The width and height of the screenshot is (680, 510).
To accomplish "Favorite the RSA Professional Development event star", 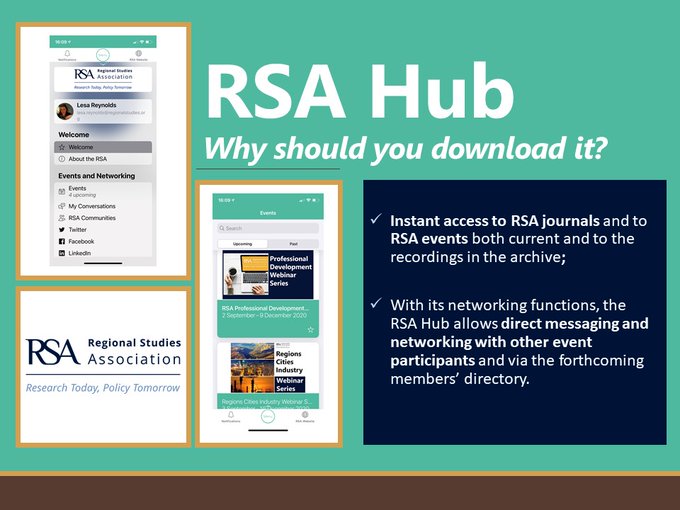I will click(x=311, y=330).
